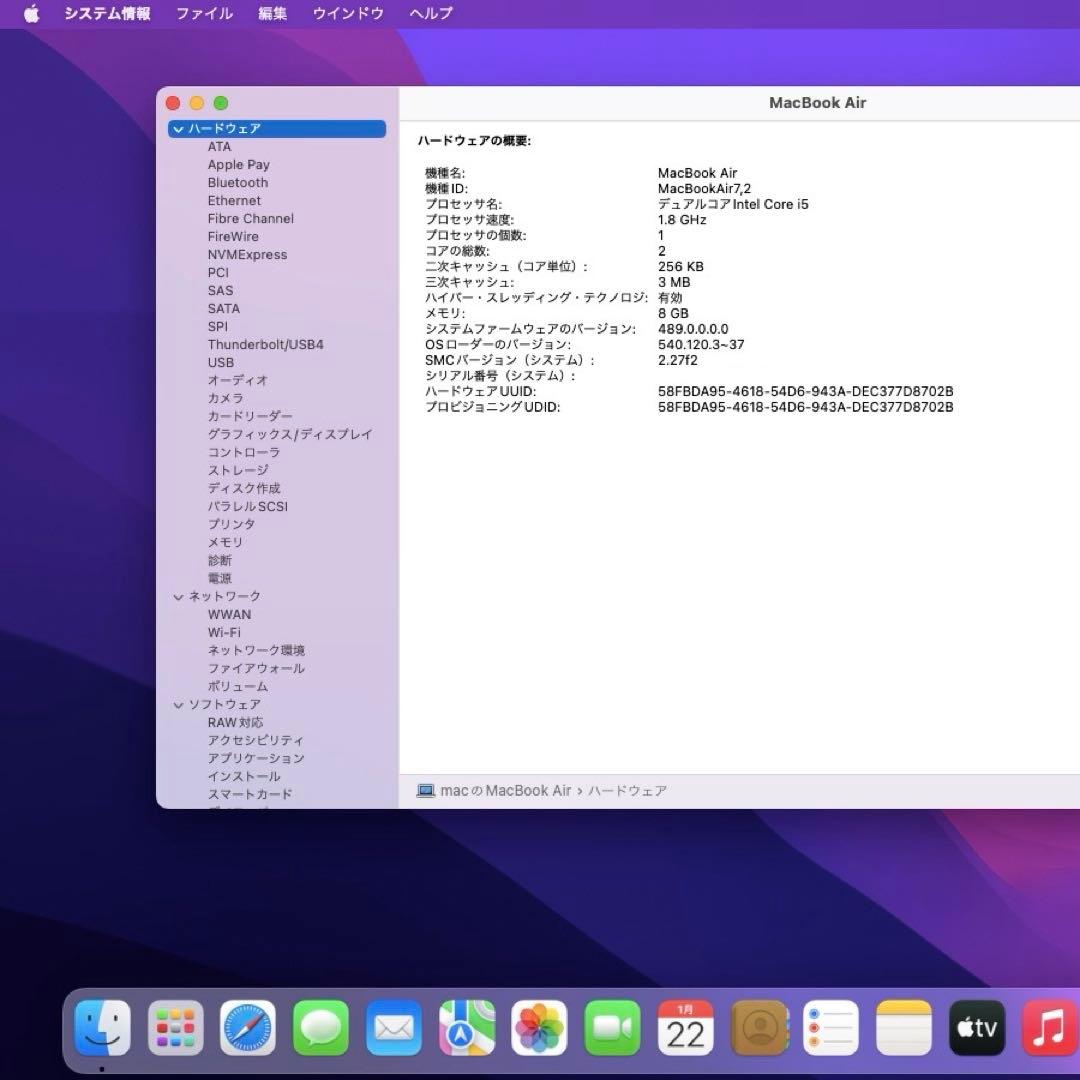
Task: Open Mail from the Dock
Action: coord(393,1026)
